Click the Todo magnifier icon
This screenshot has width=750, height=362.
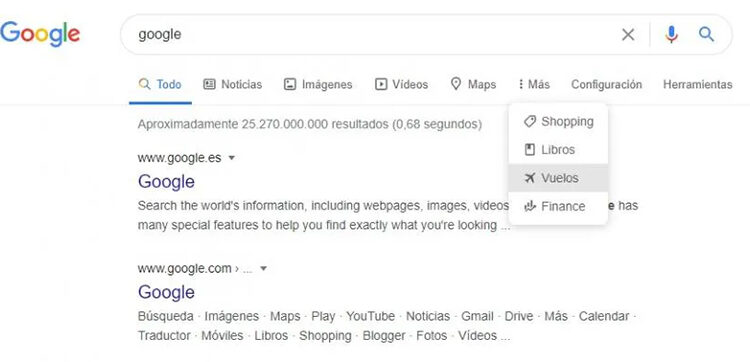pyautogui.click(x=144, y=85)
